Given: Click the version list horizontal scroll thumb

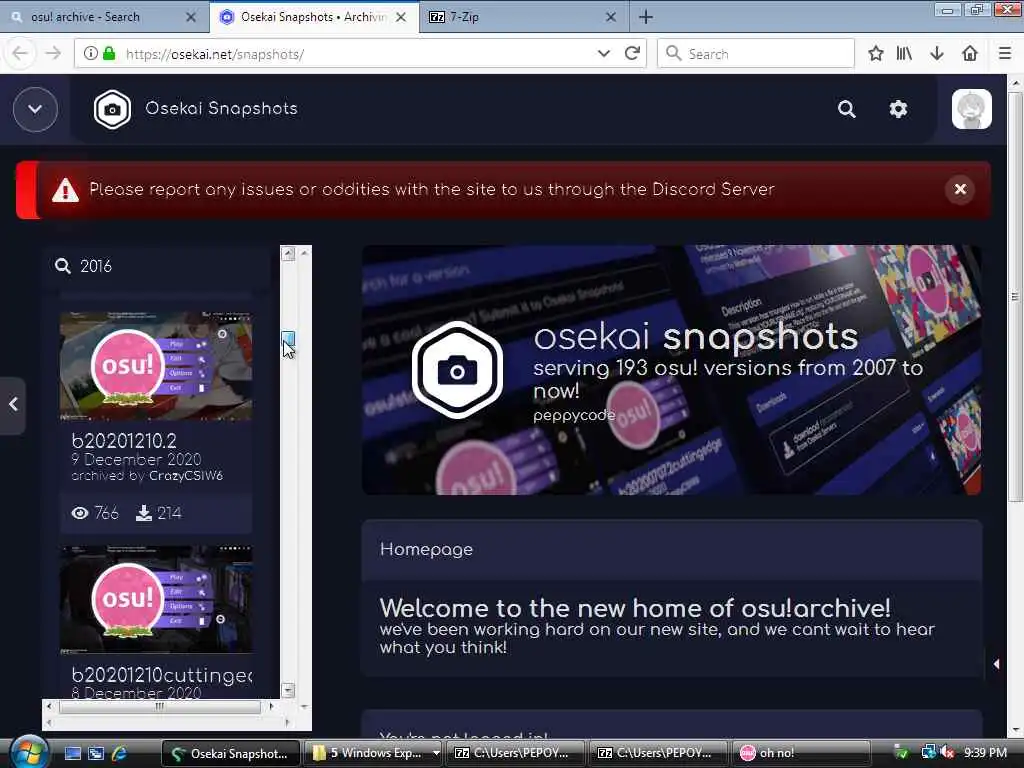Looking at the screenshot, I should 160,706.
